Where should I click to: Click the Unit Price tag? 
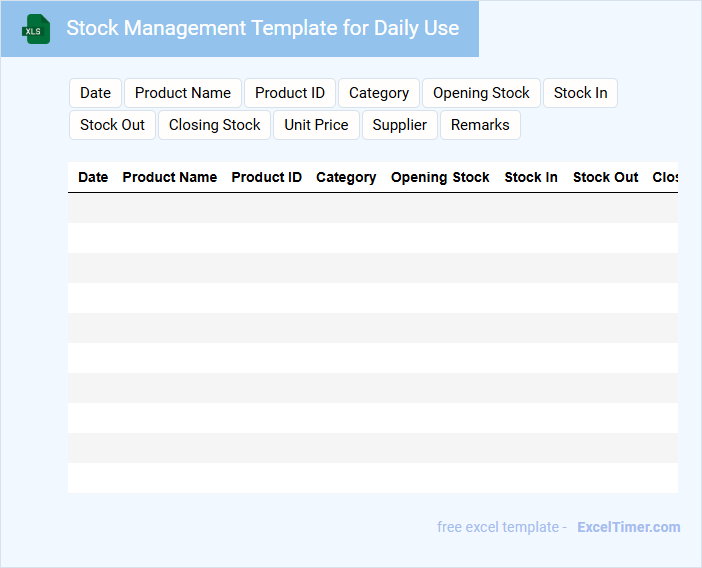tap(316, 125)
